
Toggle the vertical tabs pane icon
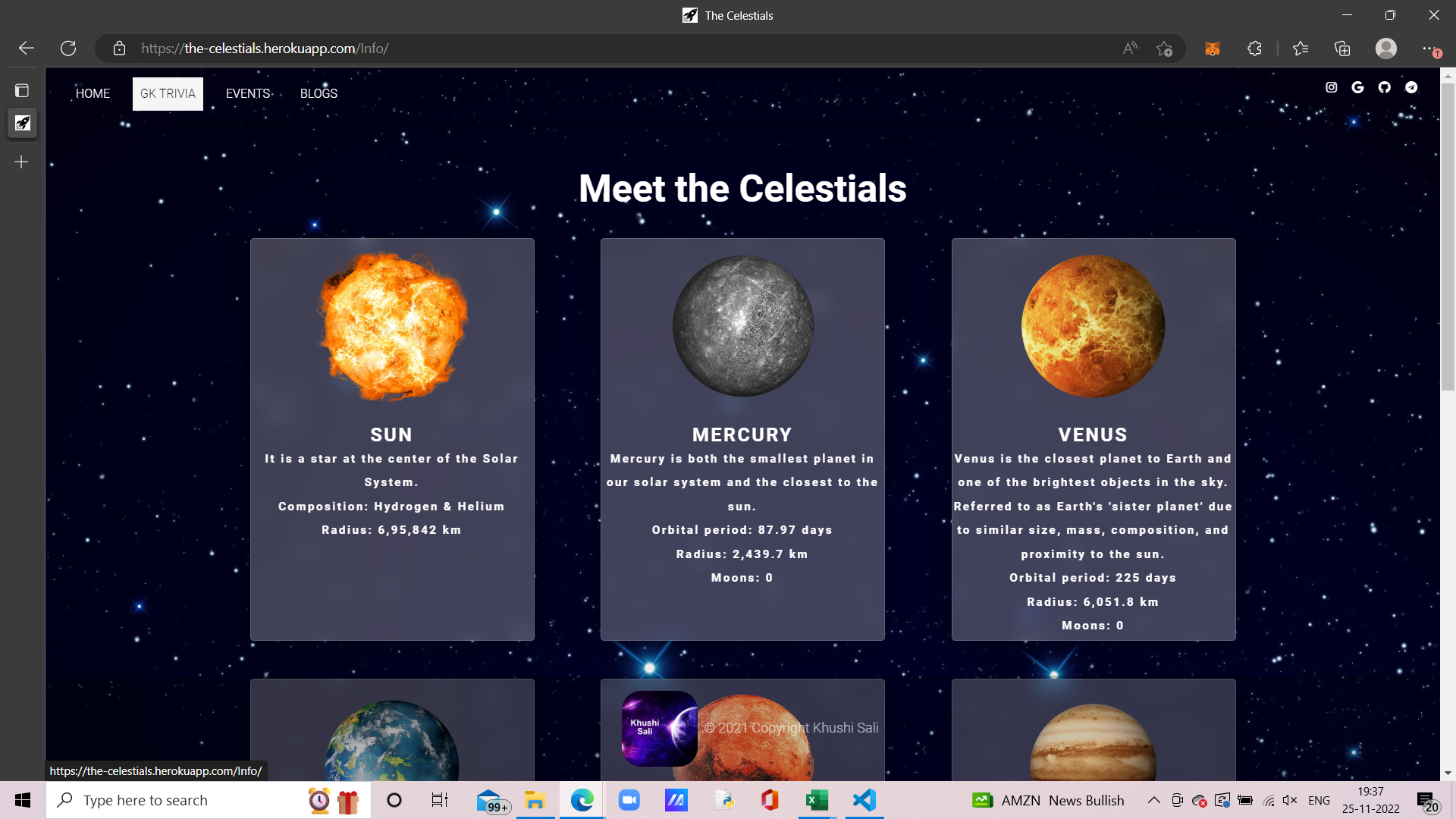[x=22, y=91]
